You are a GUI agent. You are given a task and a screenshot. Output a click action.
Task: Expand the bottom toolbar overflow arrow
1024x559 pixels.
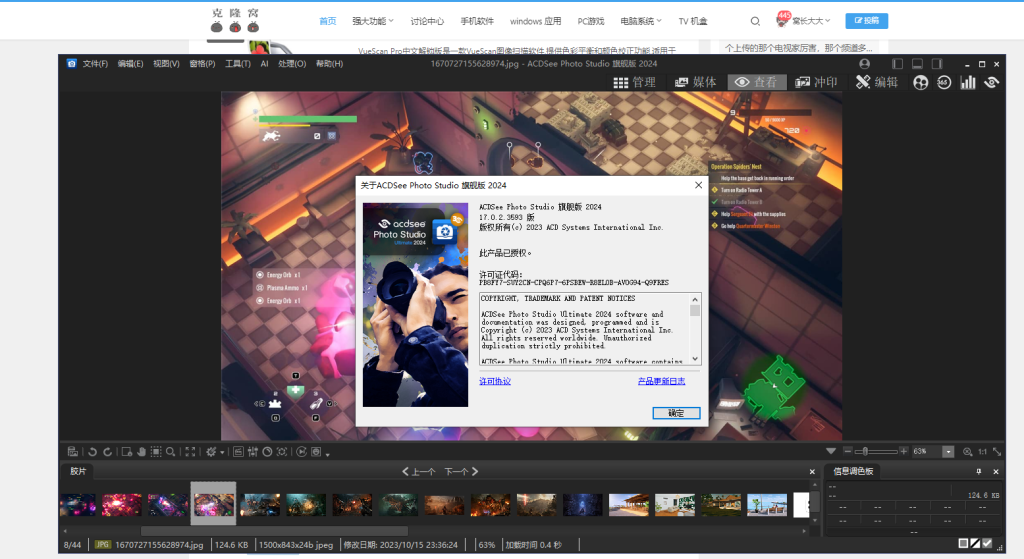pyautogui.click(x=327, y=454)
